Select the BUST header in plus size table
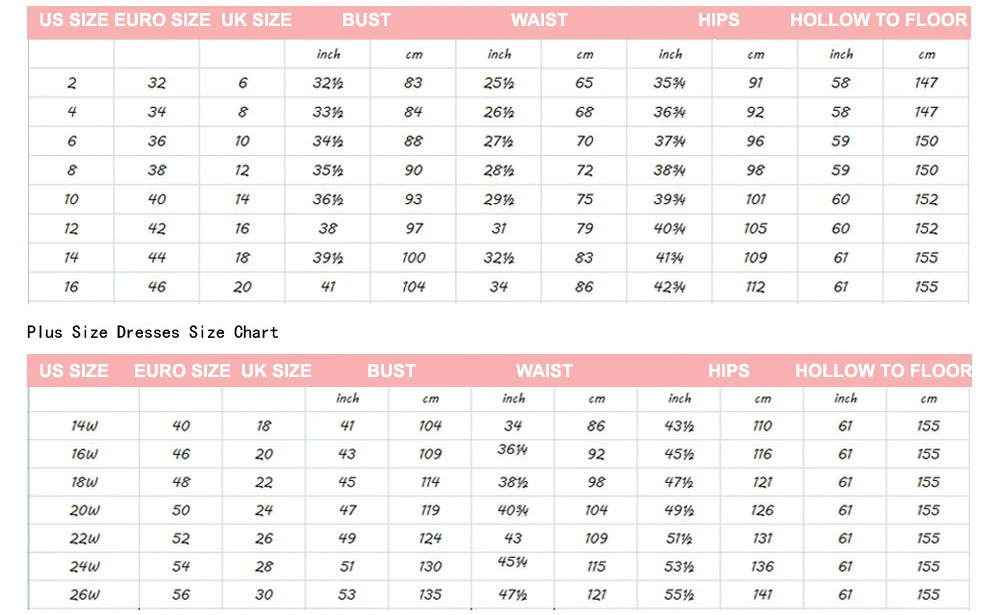Viewport: 1000px width, 615px height. [x=391, y=371]
